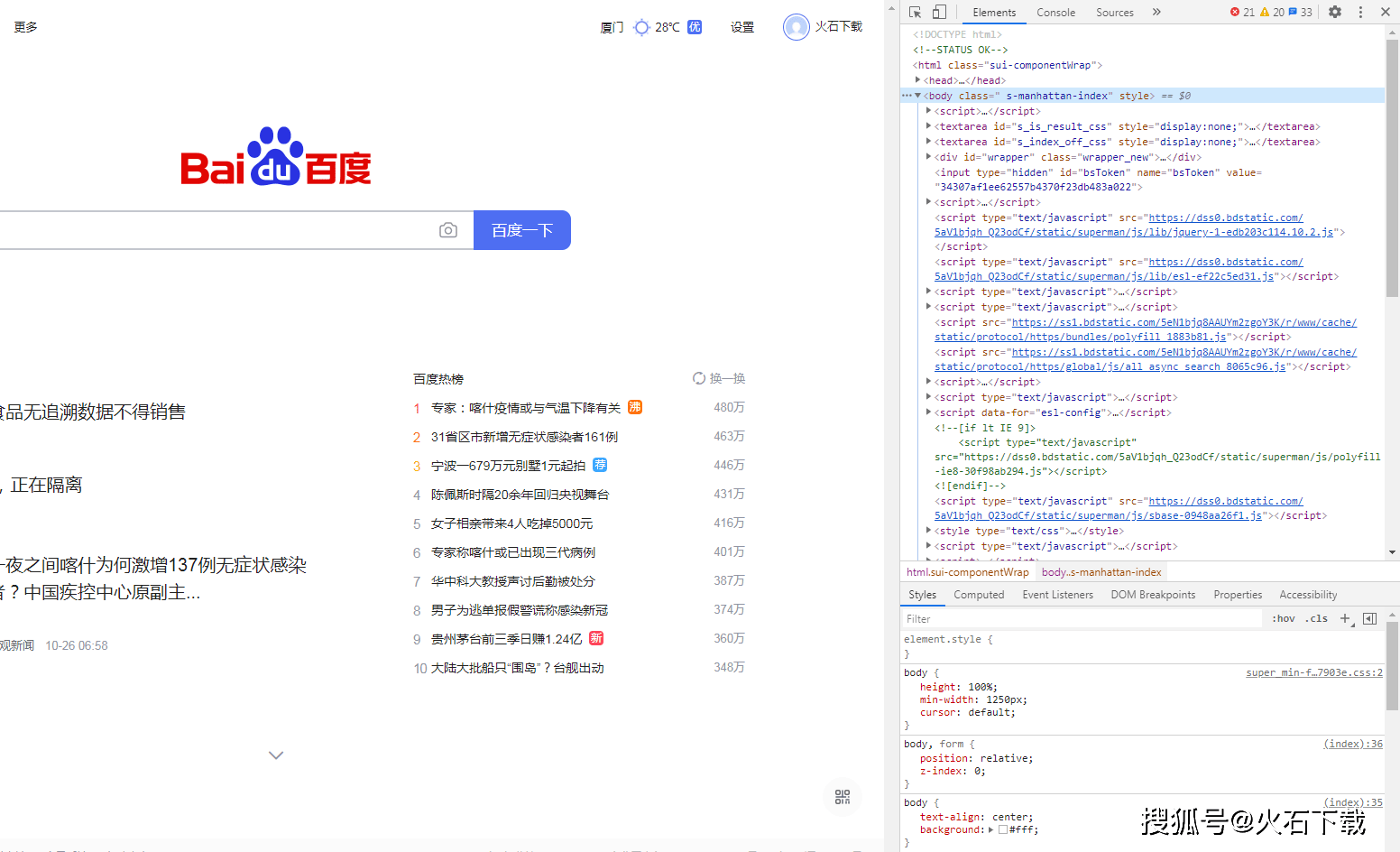
Task: Expand textarea s_index_off_css node
Action: click(928, 142)
